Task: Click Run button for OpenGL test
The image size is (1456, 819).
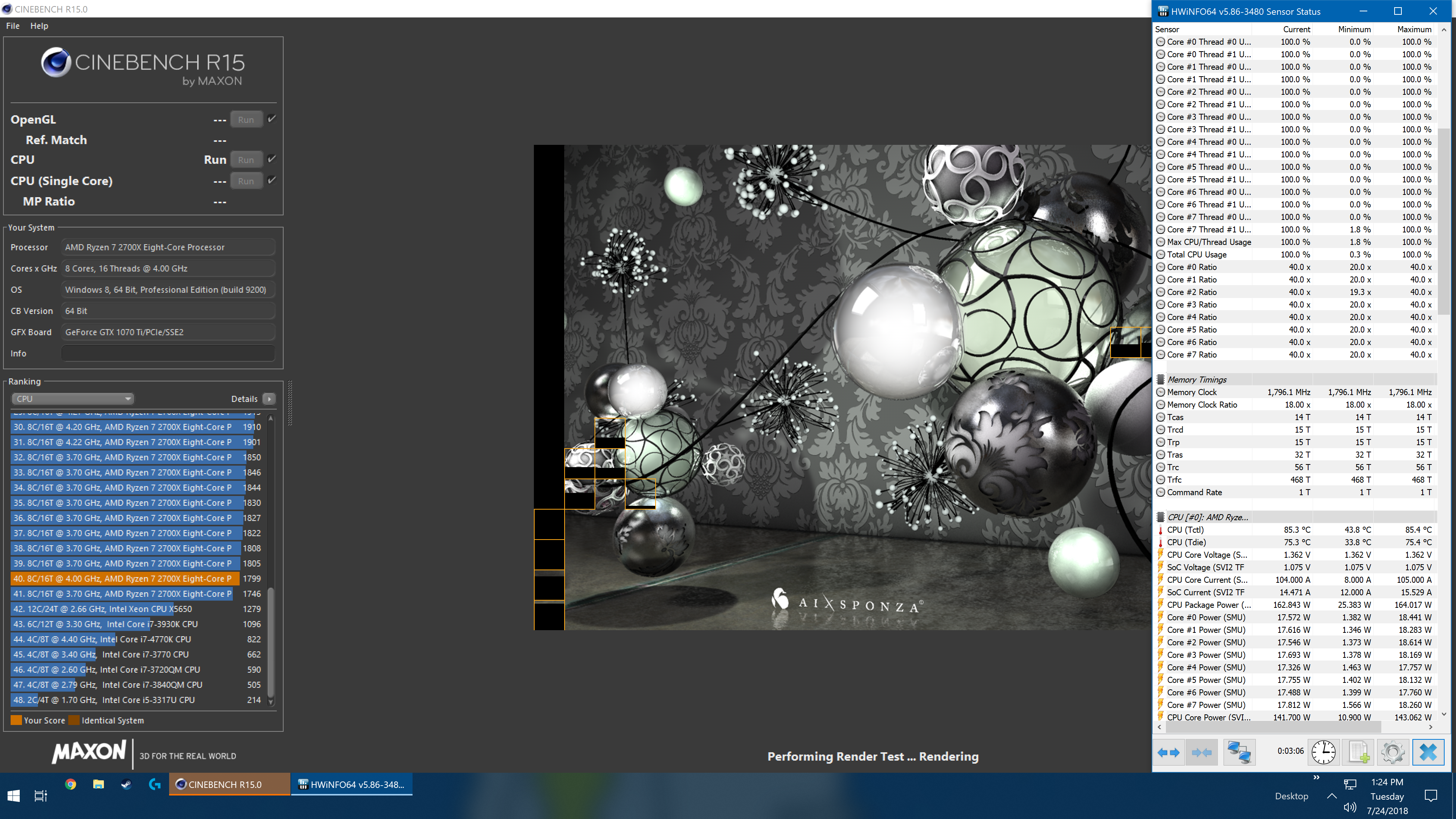Action: [246, 119]
